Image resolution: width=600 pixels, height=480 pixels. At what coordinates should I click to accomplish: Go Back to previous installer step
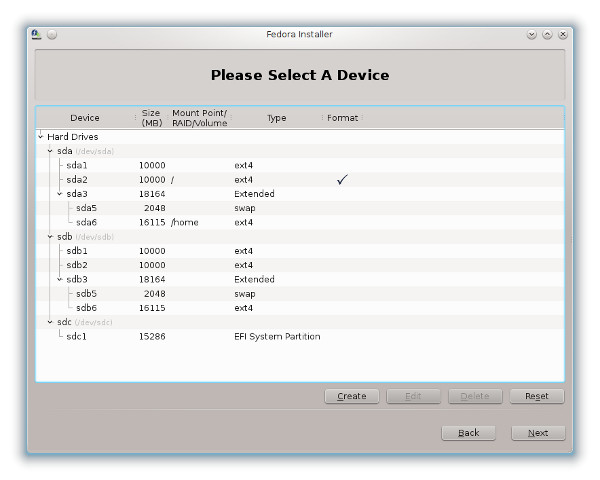(468, 433)
